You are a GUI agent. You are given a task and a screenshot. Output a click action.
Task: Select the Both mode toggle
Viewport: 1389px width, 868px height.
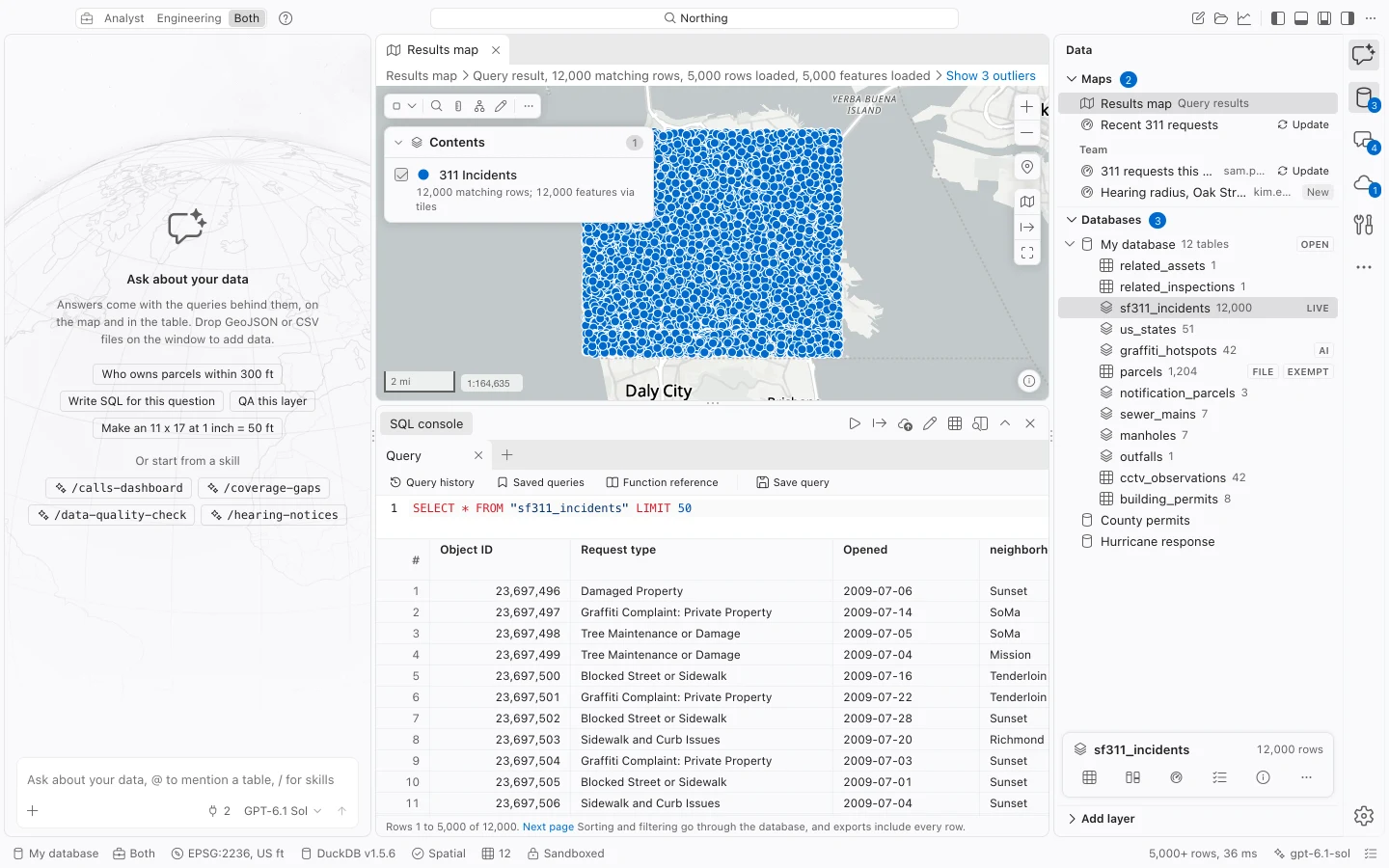click(x=247, y=18)
